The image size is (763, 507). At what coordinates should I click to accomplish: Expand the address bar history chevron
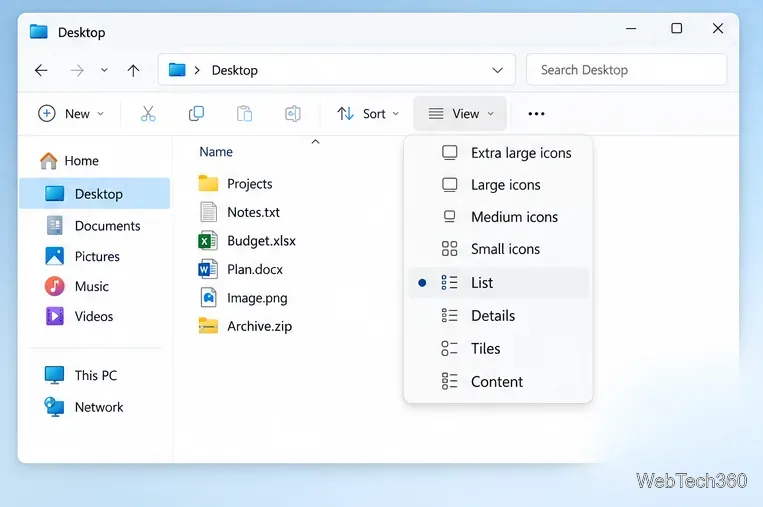(497, 71)
